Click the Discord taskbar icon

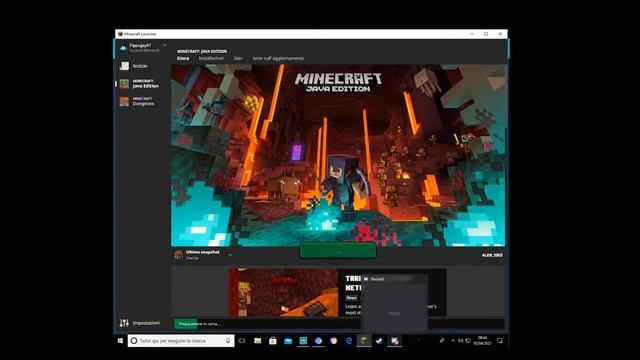click(x=395, y=340)
